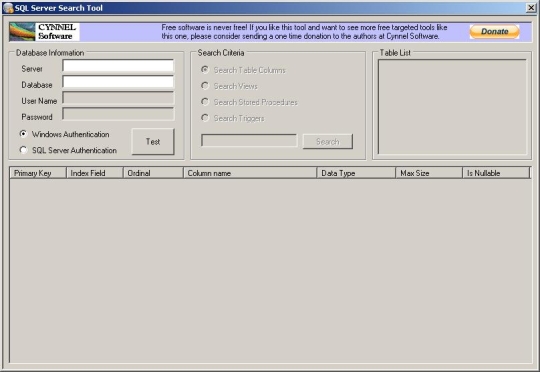The width and height of the screenshot is (540, 372).
Task: Click the Test connection button
Action: [153, 142]
